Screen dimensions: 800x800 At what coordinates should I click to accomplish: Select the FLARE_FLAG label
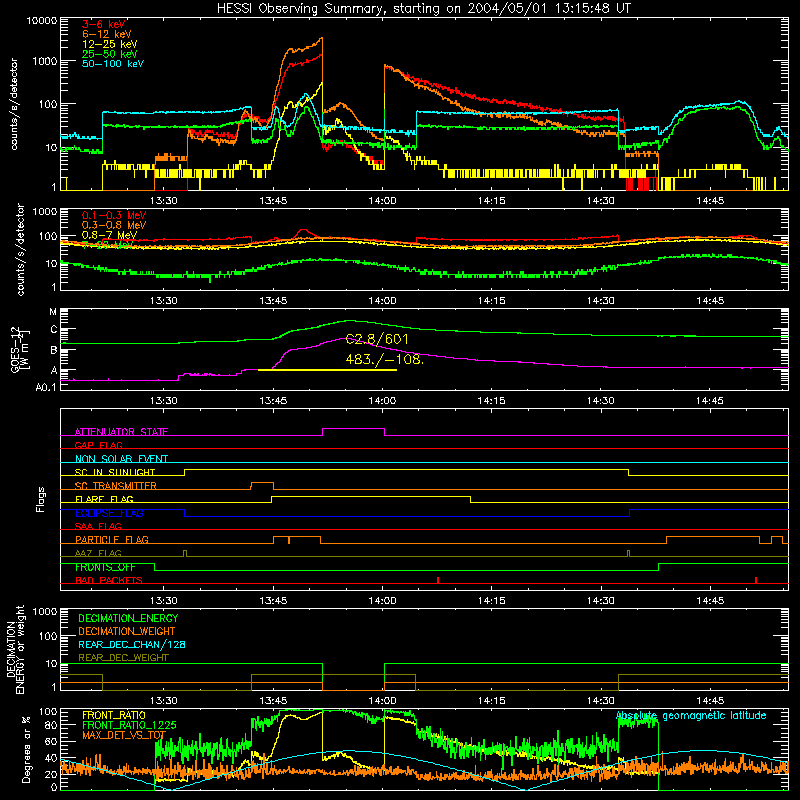click(x=104, y=499)
